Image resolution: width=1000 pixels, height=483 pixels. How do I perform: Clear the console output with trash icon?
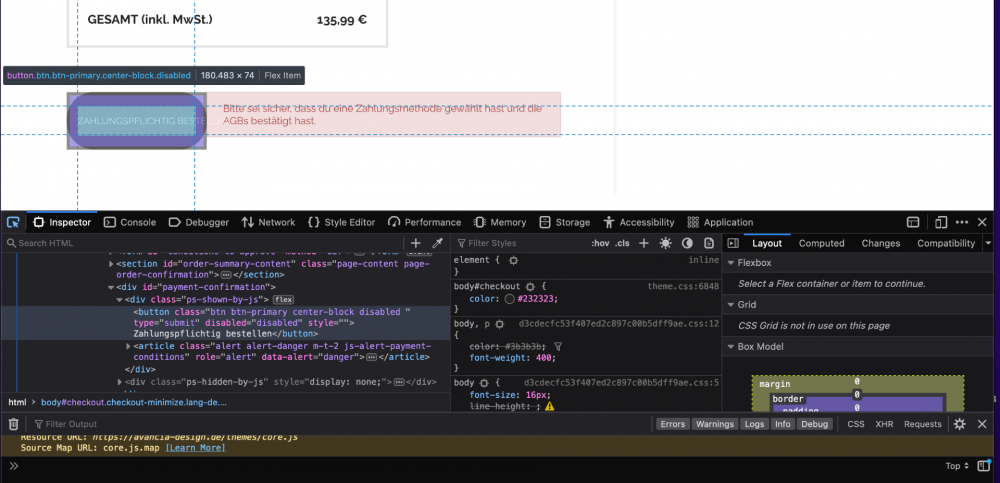[13, 424]
